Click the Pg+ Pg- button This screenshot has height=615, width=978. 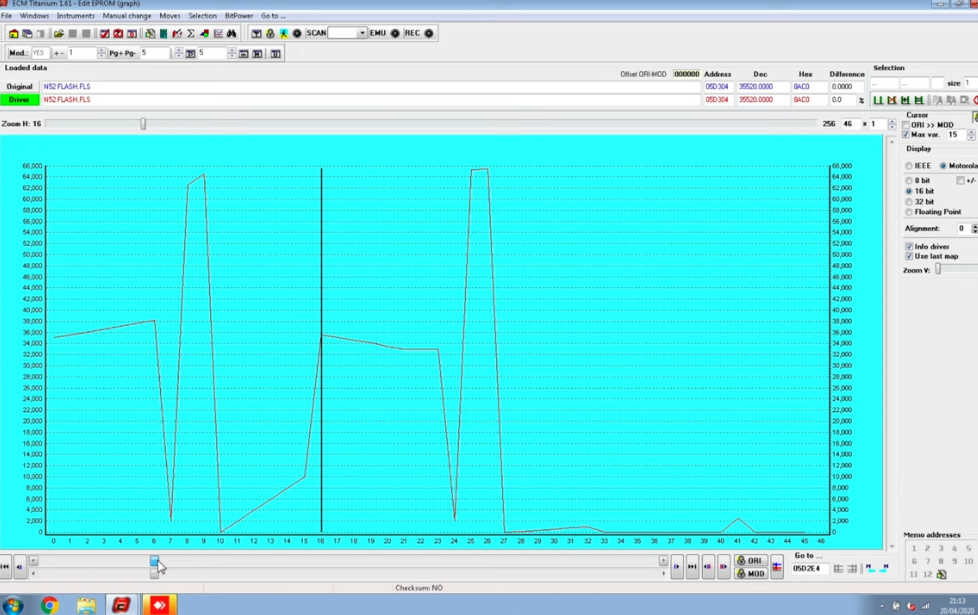click(x=122, y=53)
